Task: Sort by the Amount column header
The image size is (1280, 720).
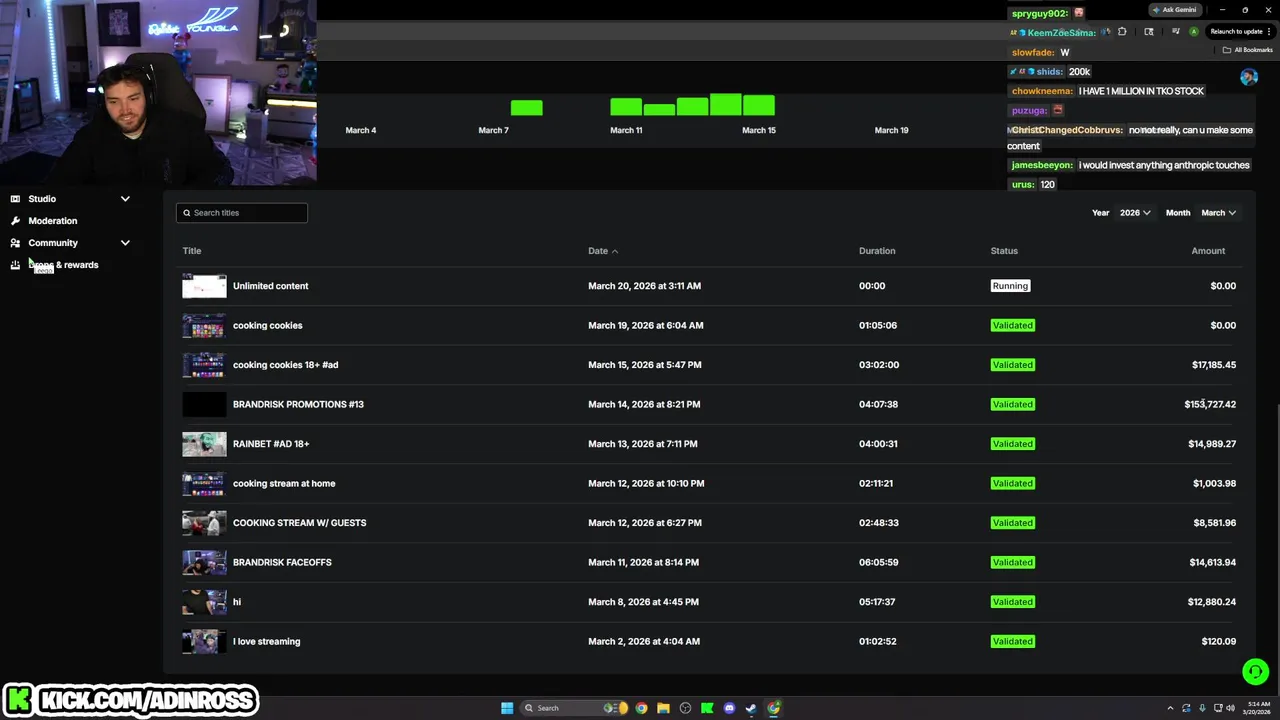Action: [x=1208, y=251]
